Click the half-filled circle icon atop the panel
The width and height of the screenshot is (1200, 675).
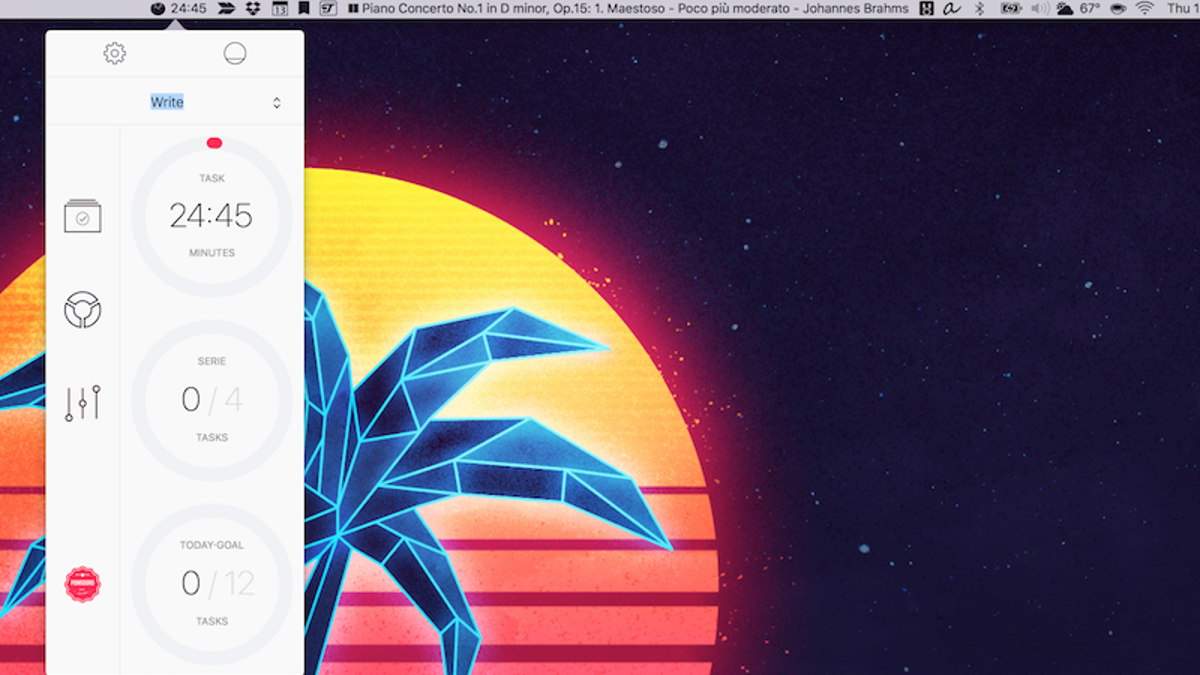point(235,53)
